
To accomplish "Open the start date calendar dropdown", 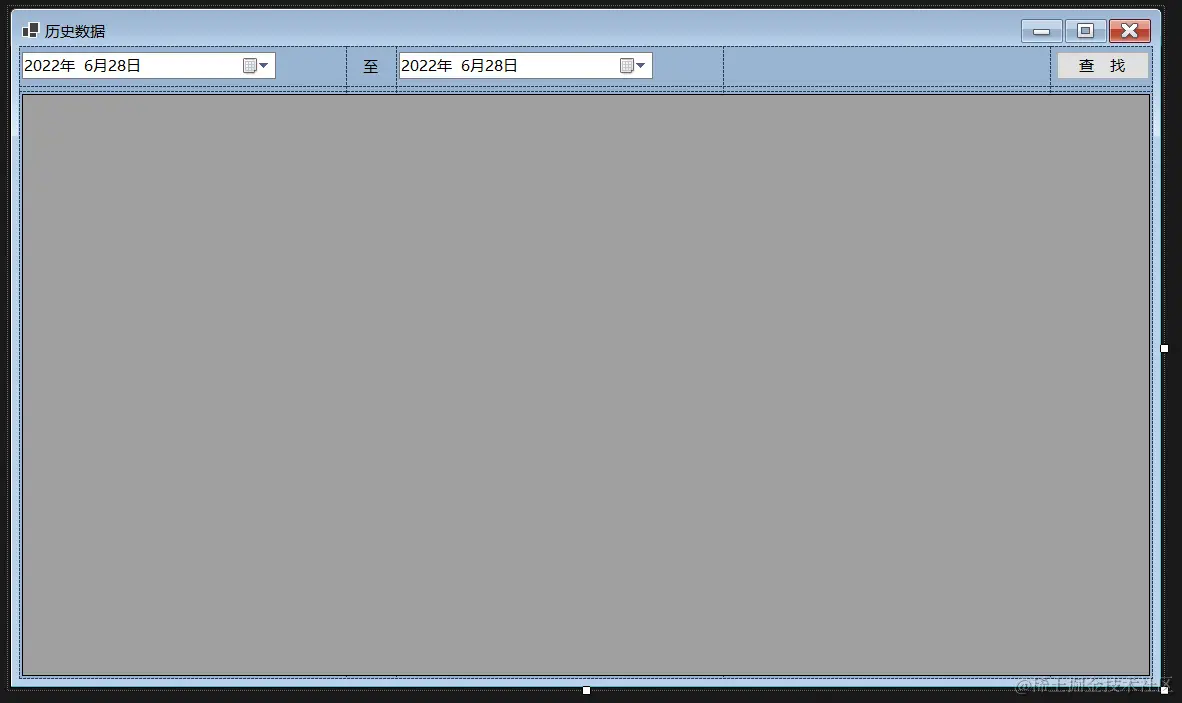I will (256, 66).
